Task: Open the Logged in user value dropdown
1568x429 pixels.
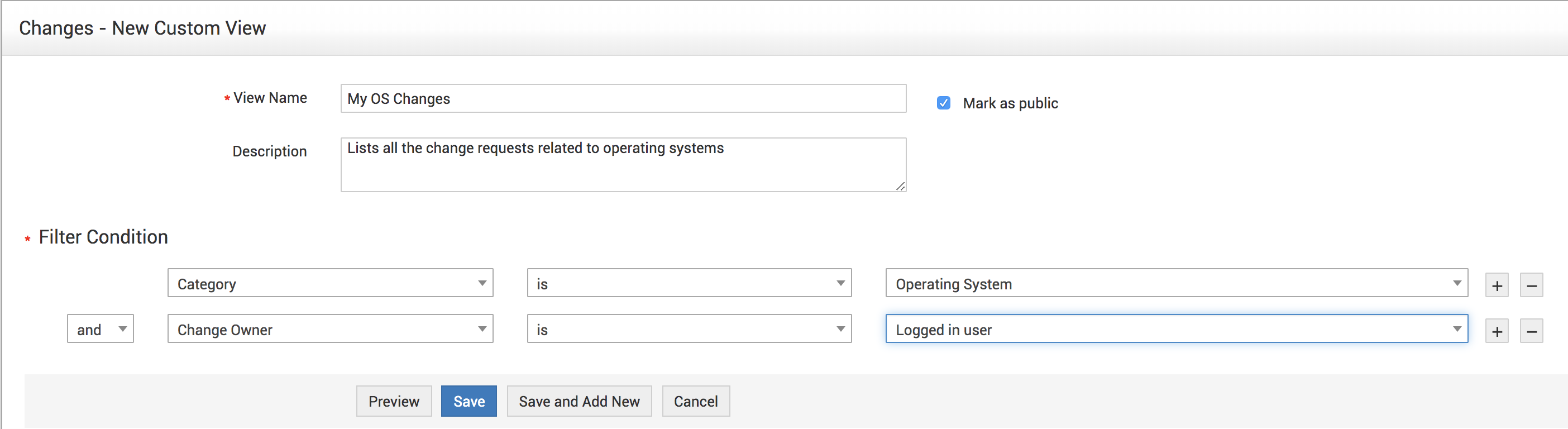Action: (1176, 329)
